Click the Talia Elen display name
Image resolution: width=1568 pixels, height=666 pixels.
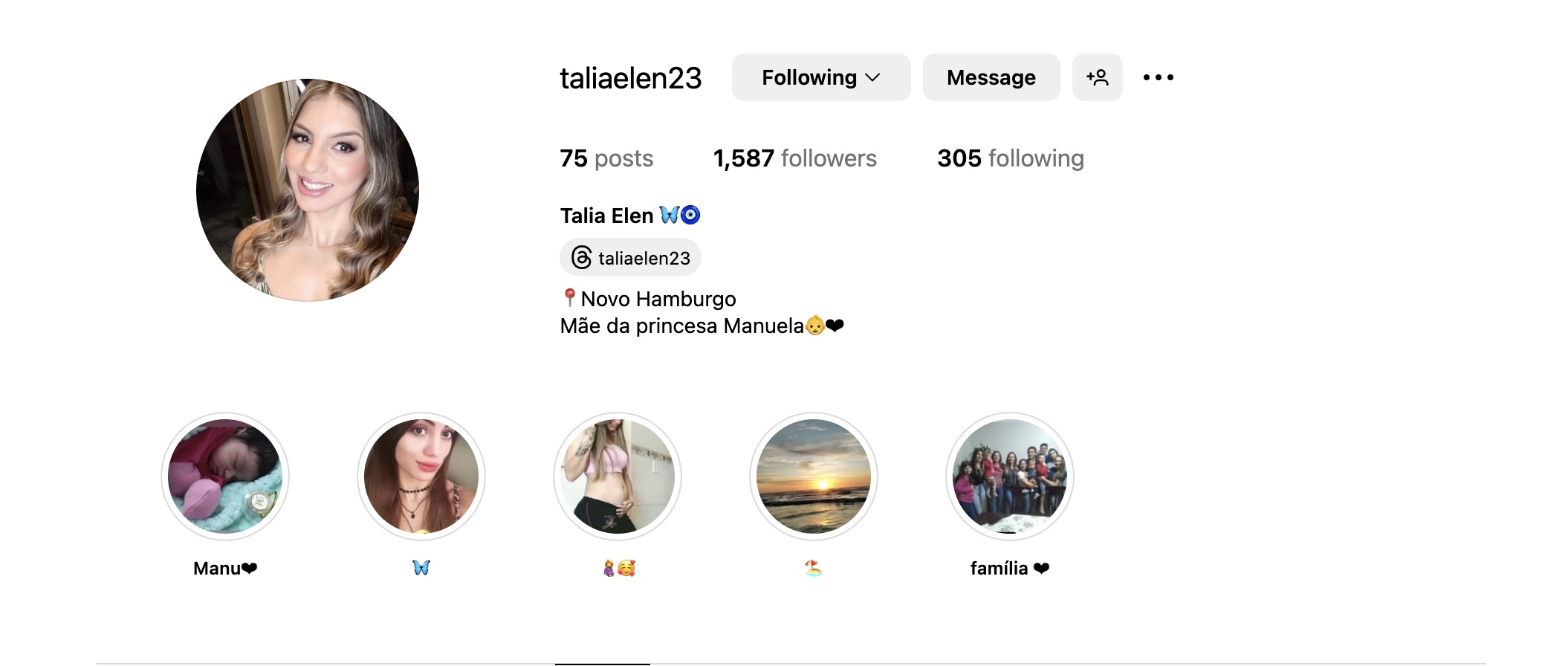click(x=607, y=216)
